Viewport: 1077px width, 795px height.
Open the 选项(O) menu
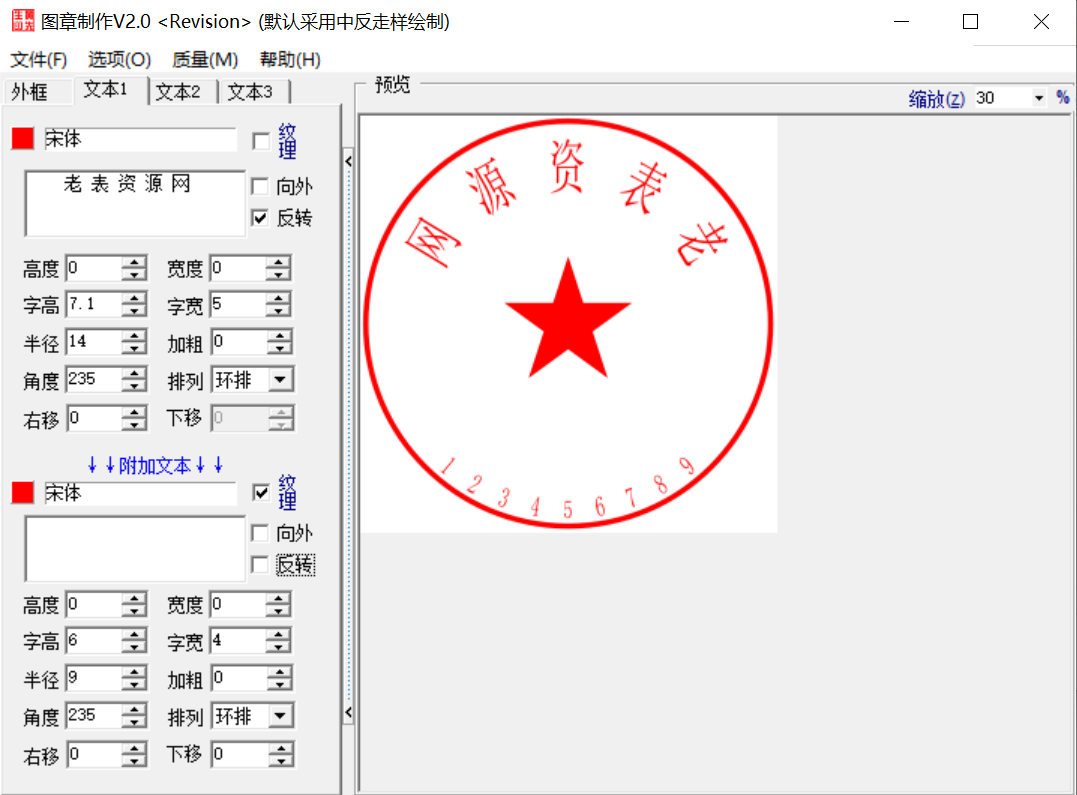[119, 60]
